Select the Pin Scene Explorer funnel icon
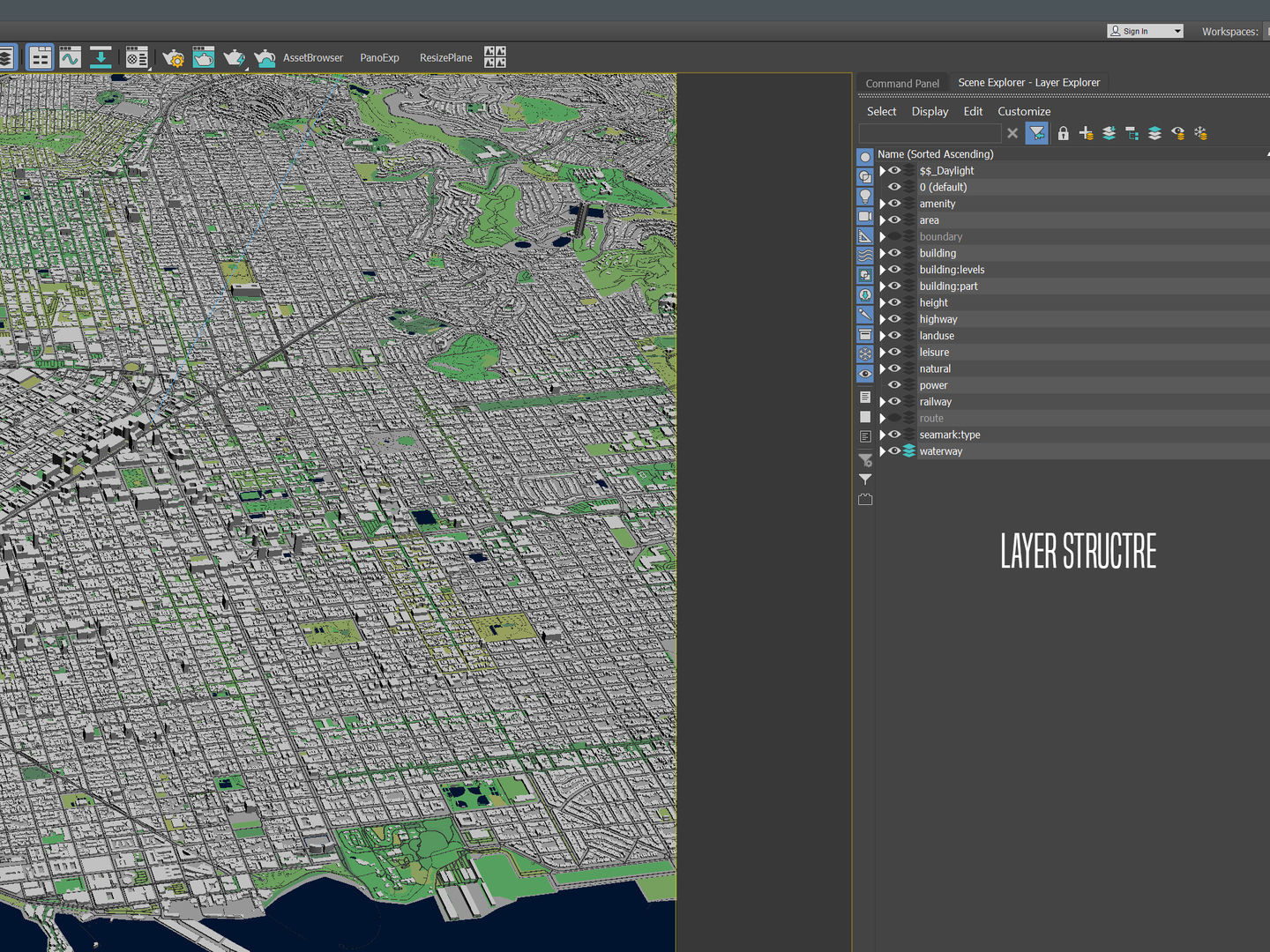The width and height of the screenshot is (1270, 952). 864,479
